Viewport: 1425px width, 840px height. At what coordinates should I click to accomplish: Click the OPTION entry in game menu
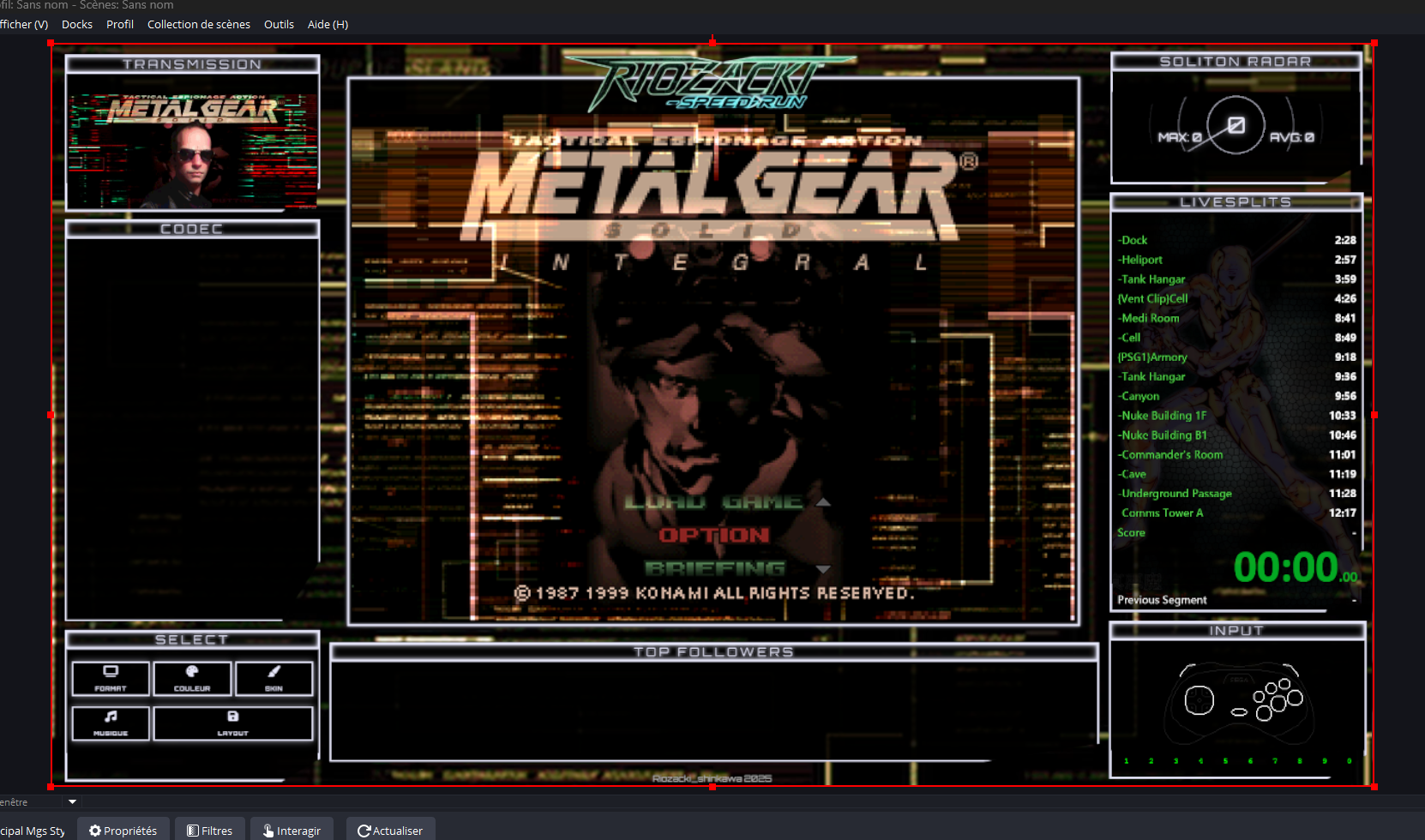point(714,535)
